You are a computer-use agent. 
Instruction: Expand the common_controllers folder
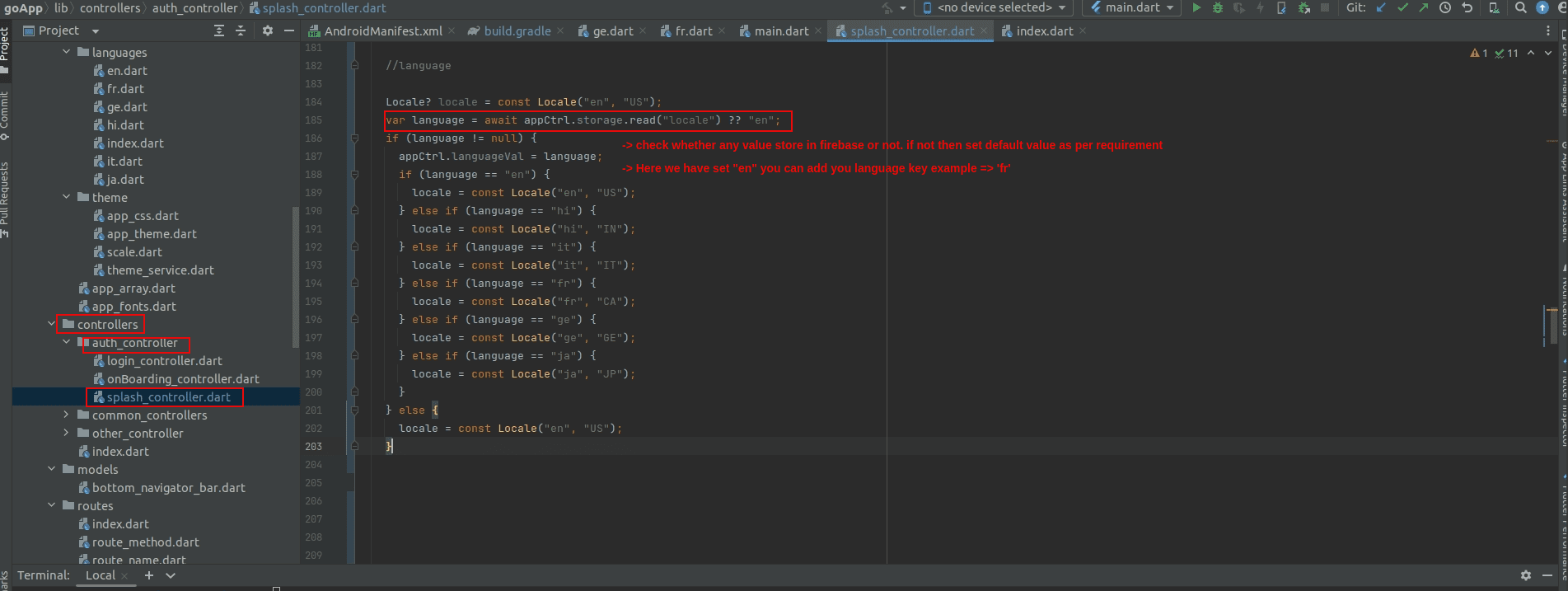[67, 415]
